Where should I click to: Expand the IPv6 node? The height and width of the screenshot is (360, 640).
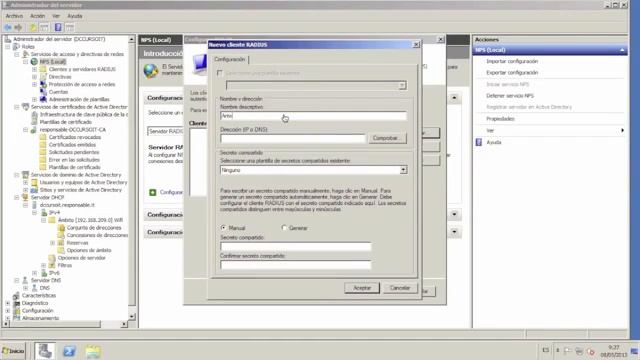(35, 273)
